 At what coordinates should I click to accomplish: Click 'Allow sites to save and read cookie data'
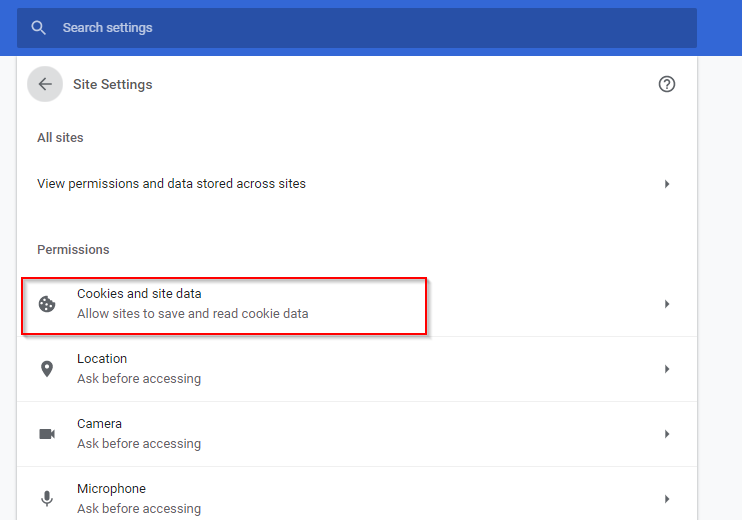[x=193, y=314]
